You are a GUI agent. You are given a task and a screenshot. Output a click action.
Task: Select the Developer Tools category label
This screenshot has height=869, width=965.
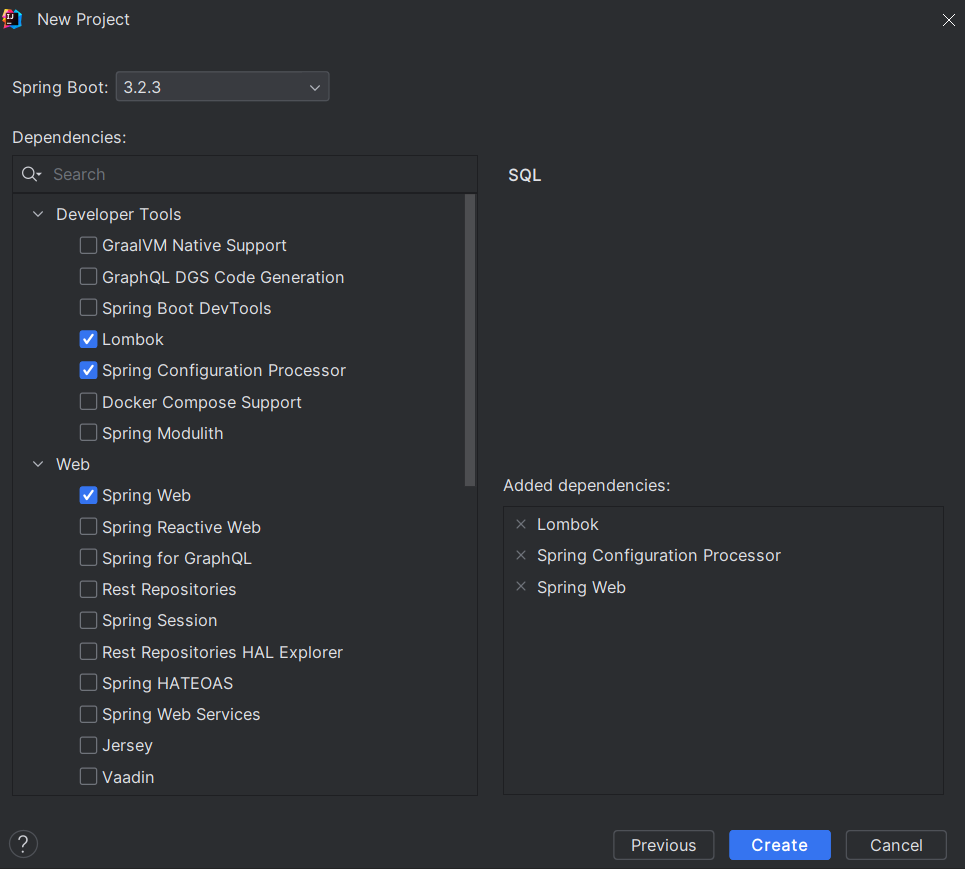tap(119, 214)
